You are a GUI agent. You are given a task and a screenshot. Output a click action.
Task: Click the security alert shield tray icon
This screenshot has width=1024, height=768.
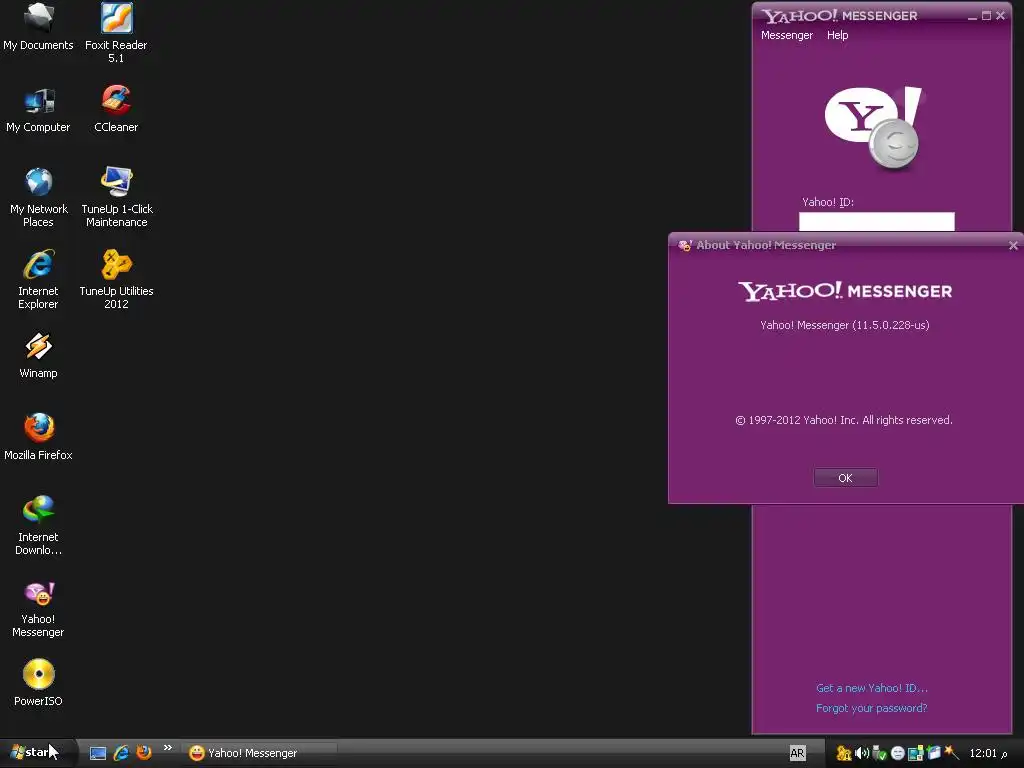pos(843,754)
